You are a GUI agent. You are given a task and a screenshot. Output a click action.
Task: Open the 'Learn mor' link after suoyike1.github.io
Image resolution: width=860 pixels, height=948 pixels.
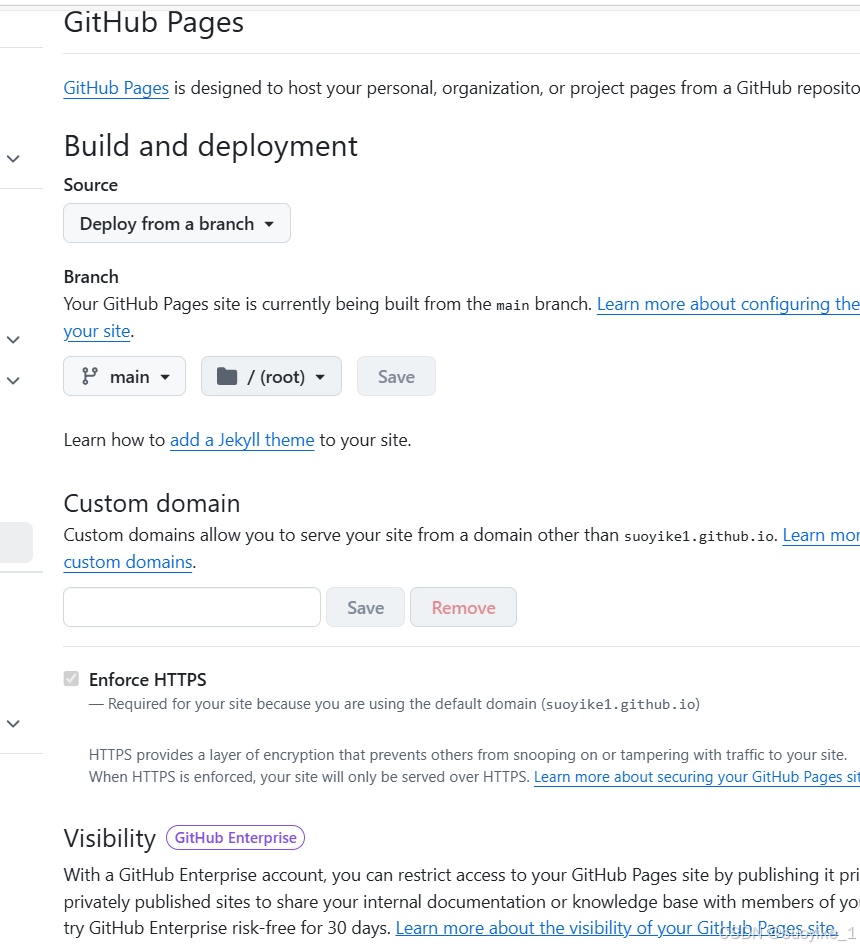pos(821,536)
